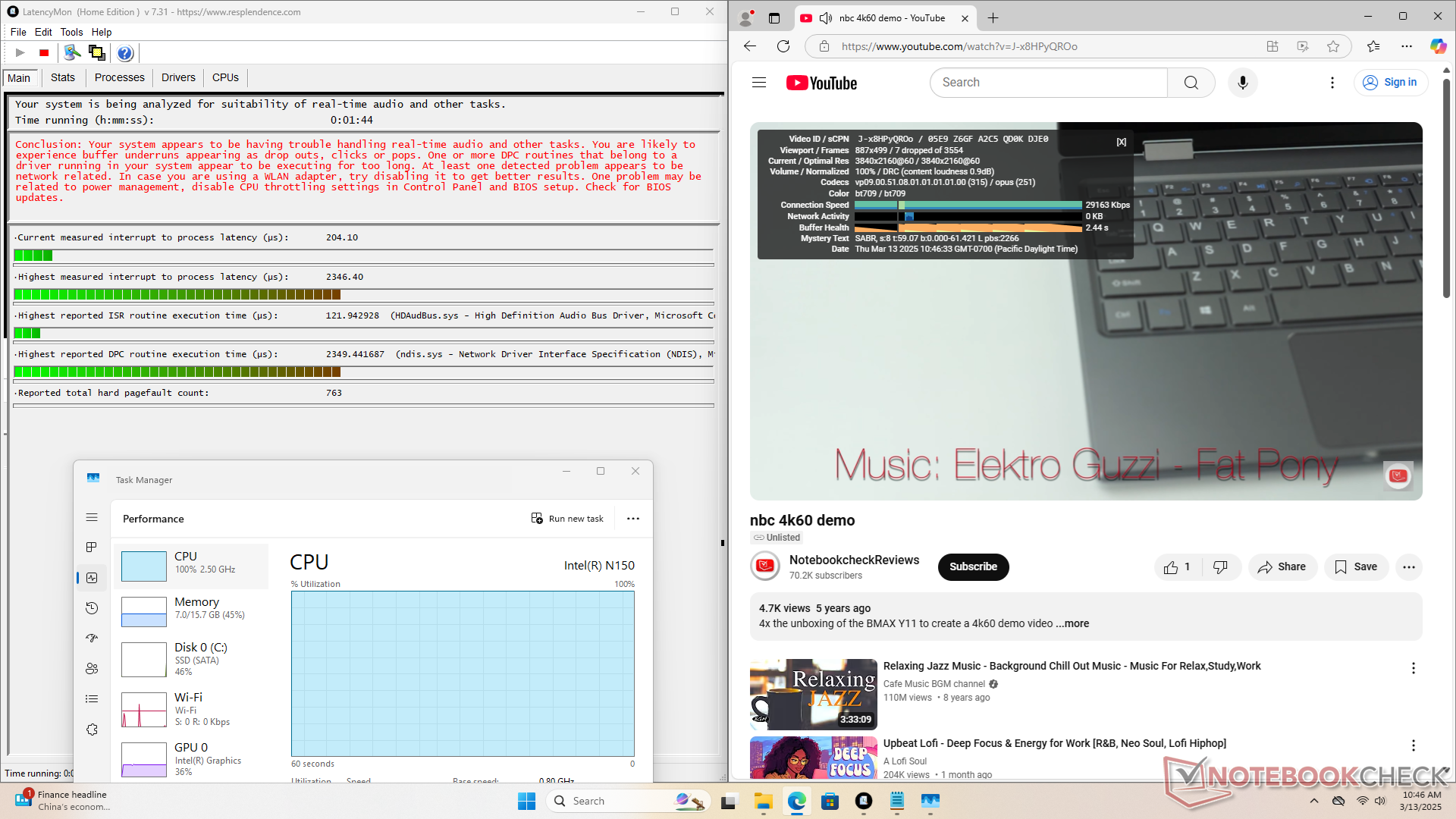Open Task Manager Users sidebar icon
This screenshot has height=819, width=1456.
(92, 669)
